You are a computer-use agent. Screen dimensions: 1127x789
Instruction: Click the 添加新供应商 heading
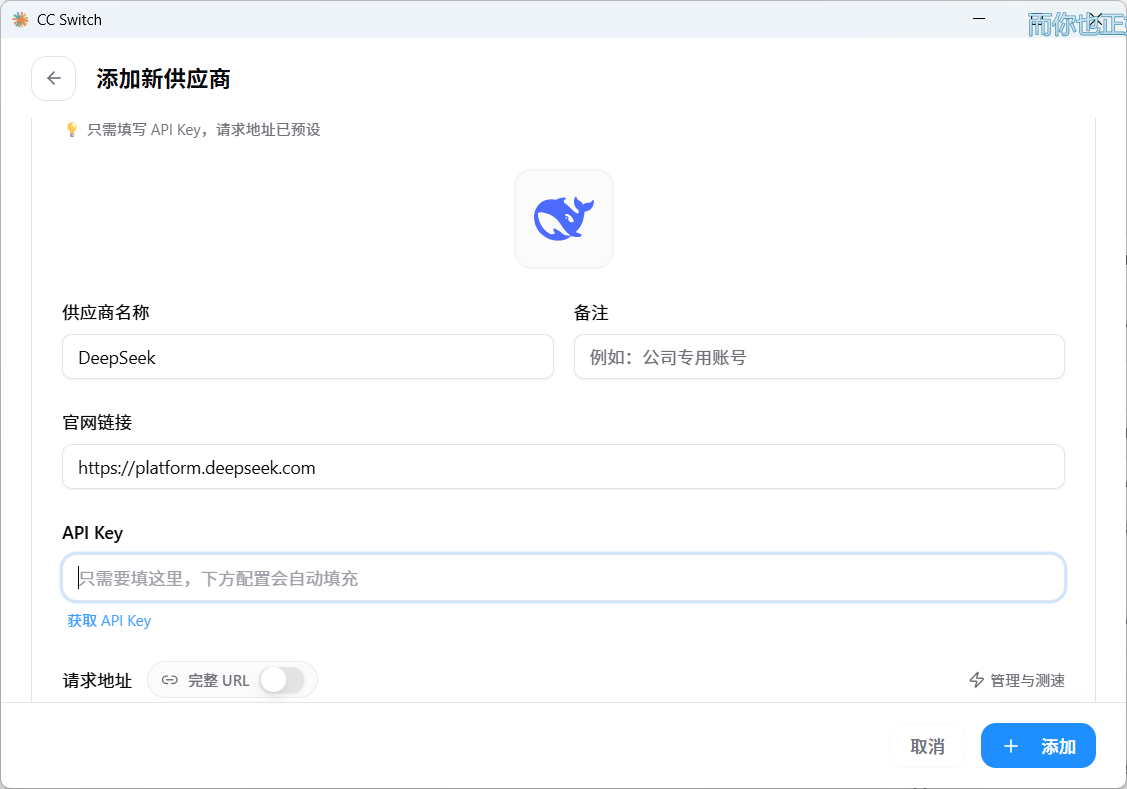point(163,79)
